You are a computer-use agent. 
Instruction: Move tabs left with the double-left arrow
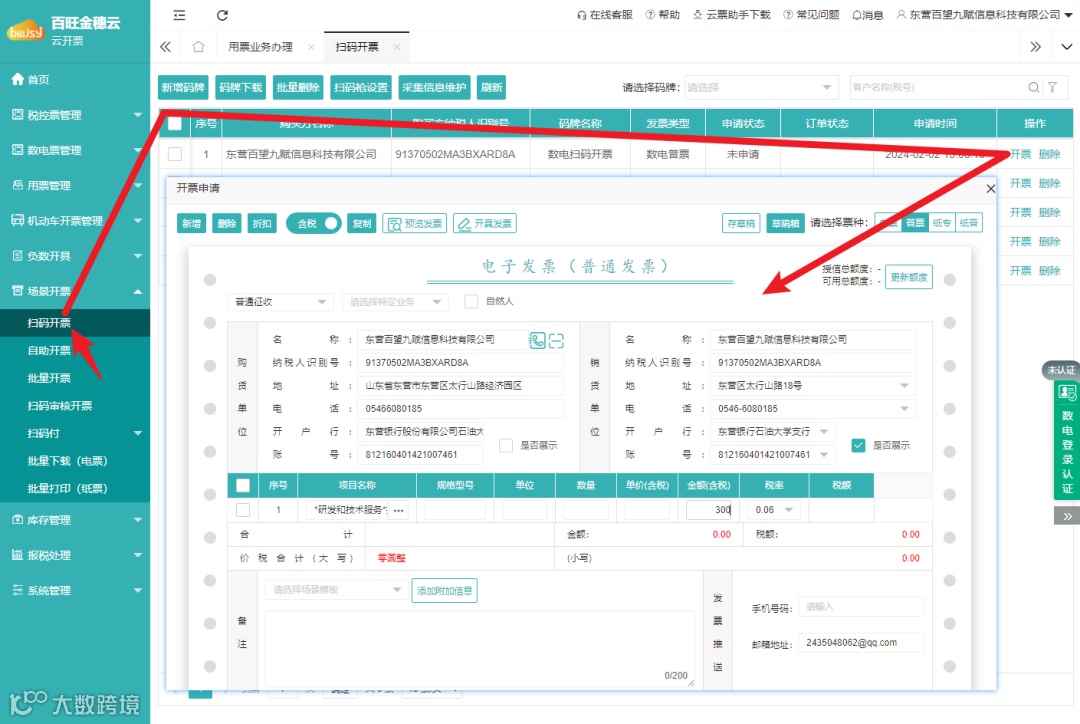coord(165,47)
